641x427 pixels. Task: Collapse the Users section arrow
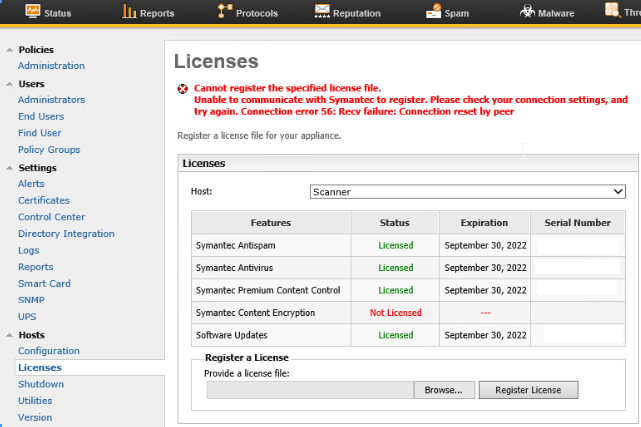coord(9,84)
